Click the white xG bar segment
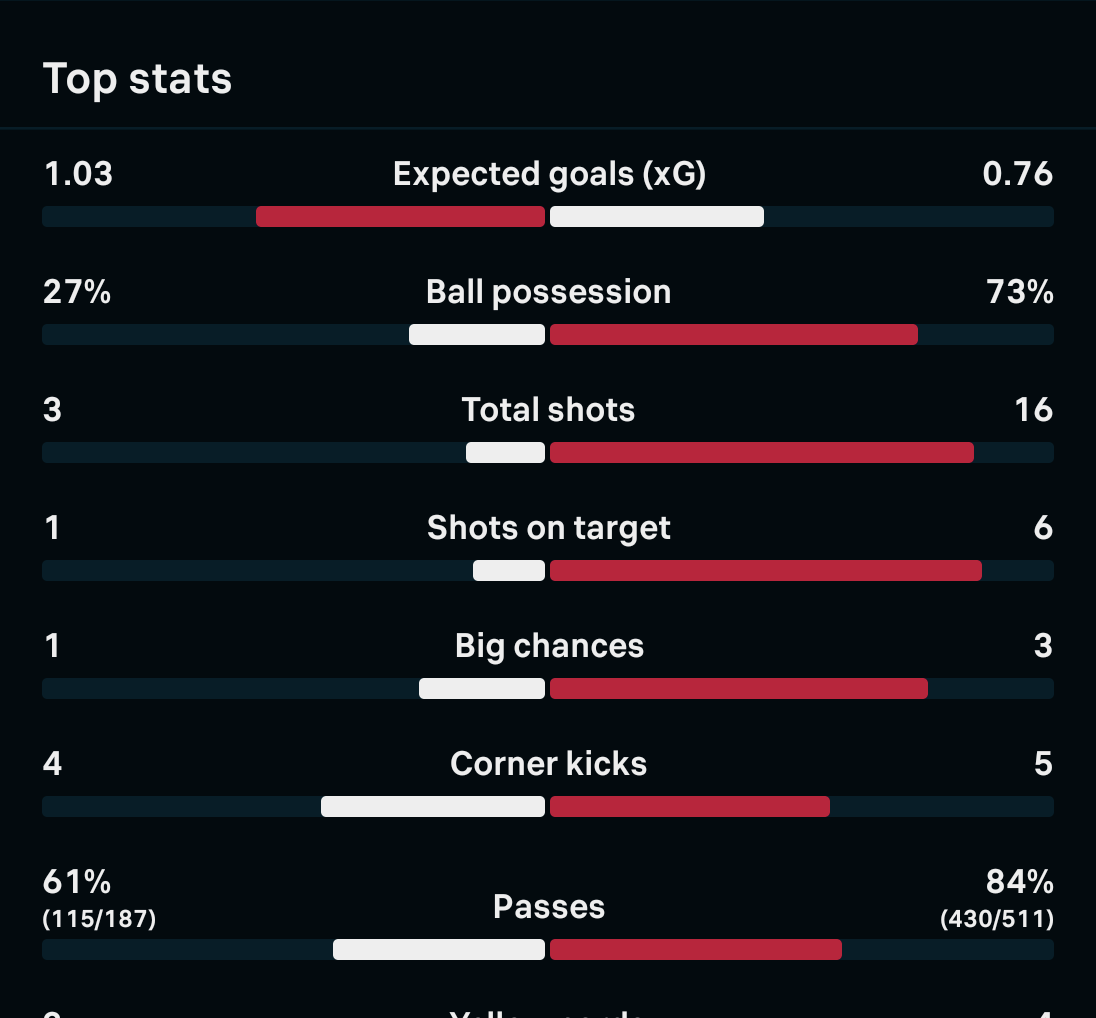The height and width of the screenshot is (1018, 1096). tap(657, 216)
